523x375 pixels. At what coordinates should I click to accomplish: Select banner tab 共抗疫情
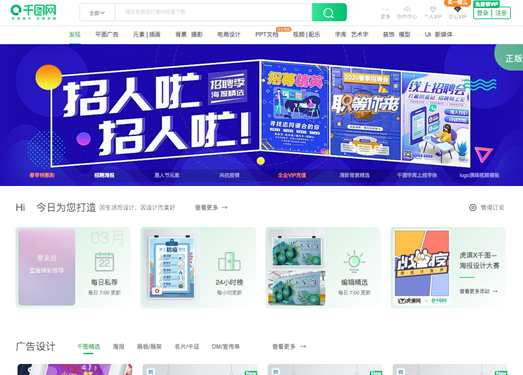point(229,175)
